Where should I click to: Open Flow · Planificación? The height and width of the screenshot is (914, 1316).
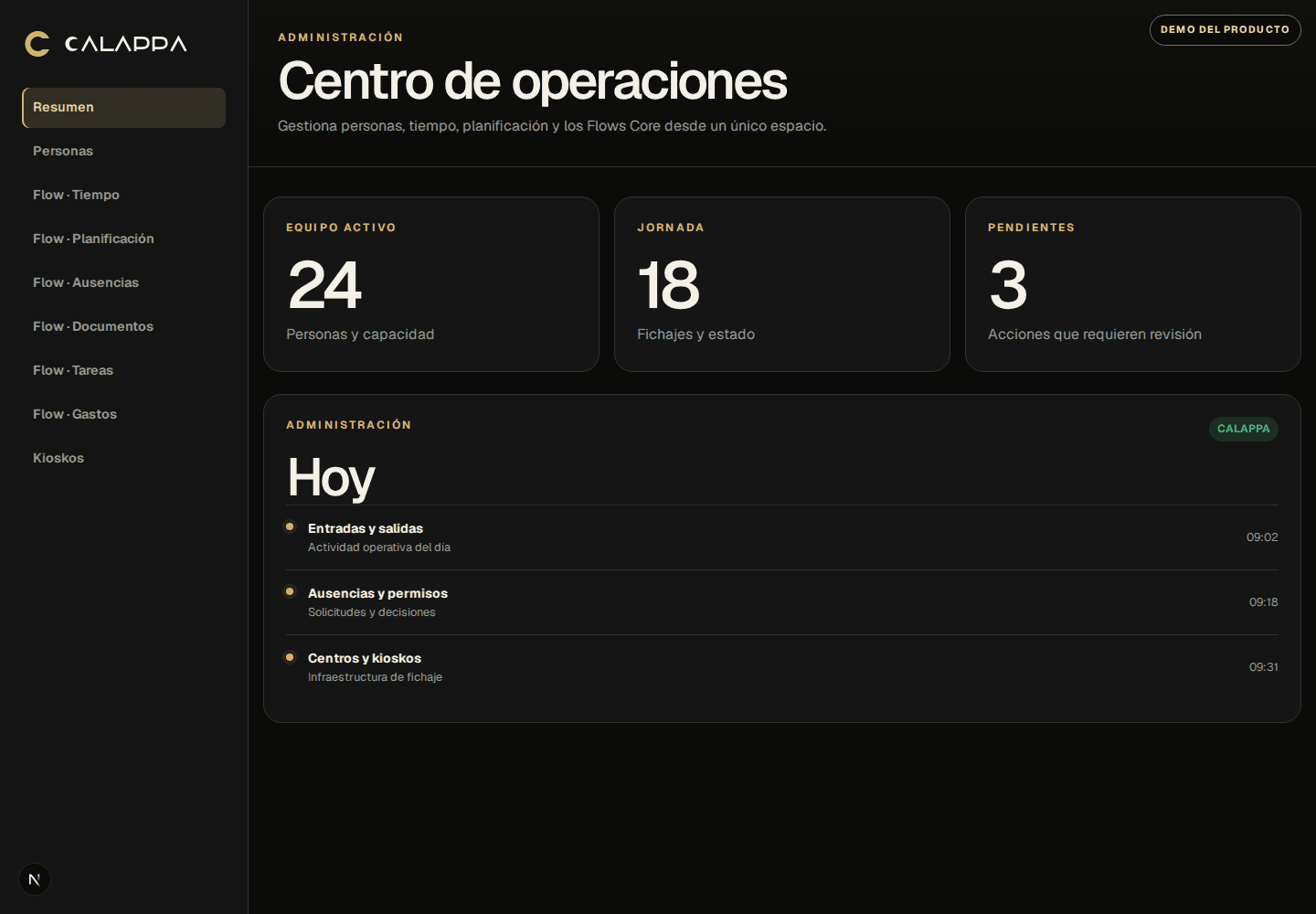(x=123, y=239)
